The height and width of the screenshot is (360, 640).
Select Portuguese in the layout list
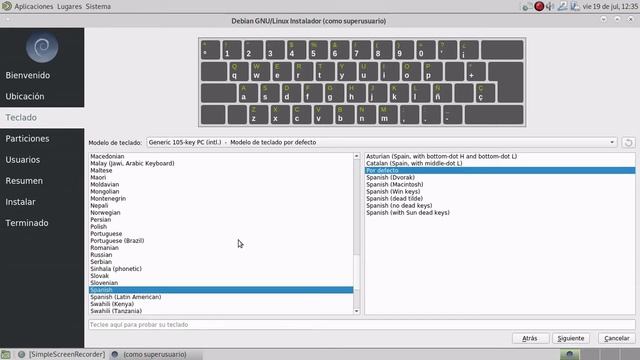pos(221,233)
